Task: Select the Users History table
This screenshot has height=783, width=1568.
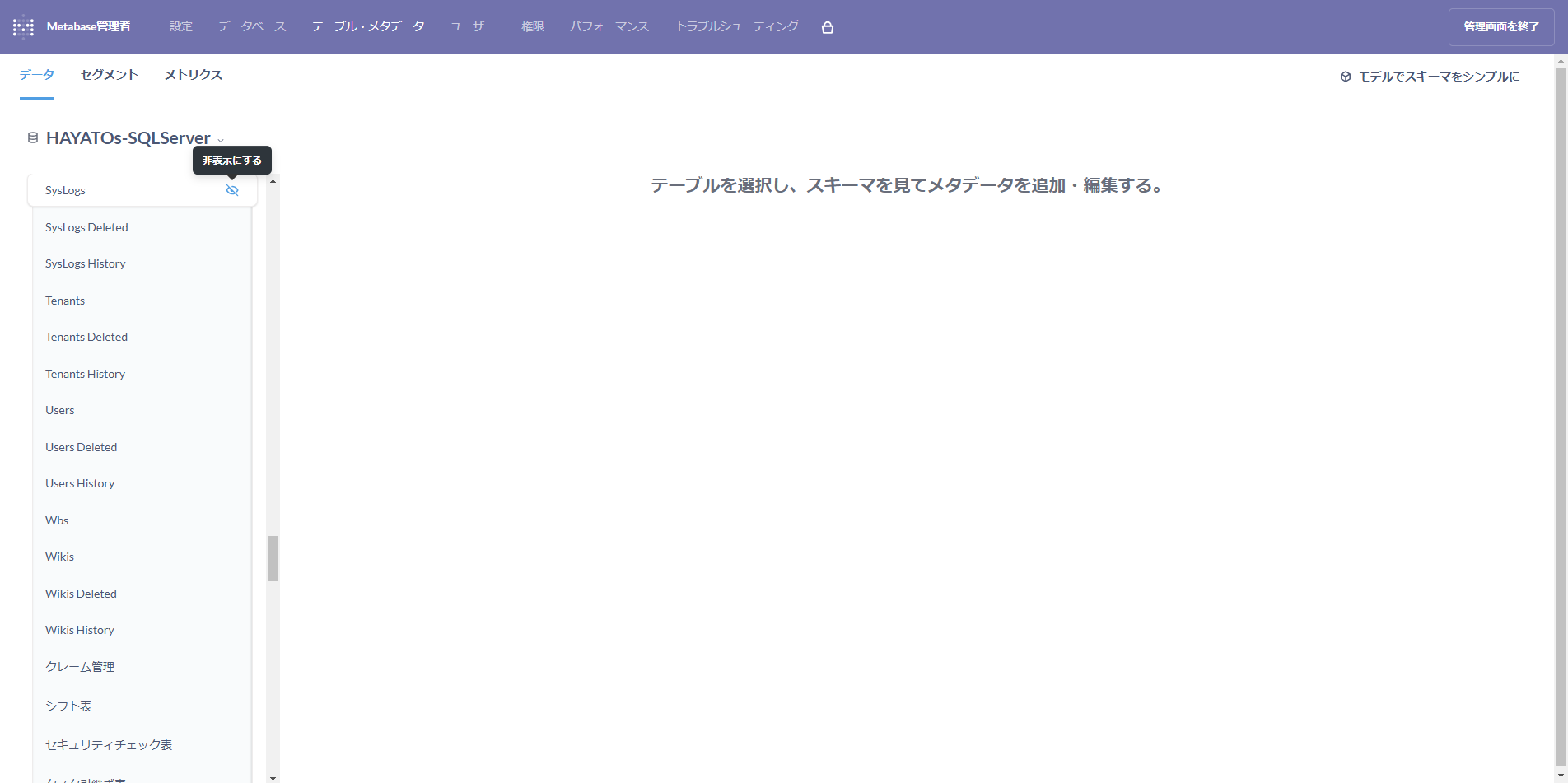Action: 142,483
